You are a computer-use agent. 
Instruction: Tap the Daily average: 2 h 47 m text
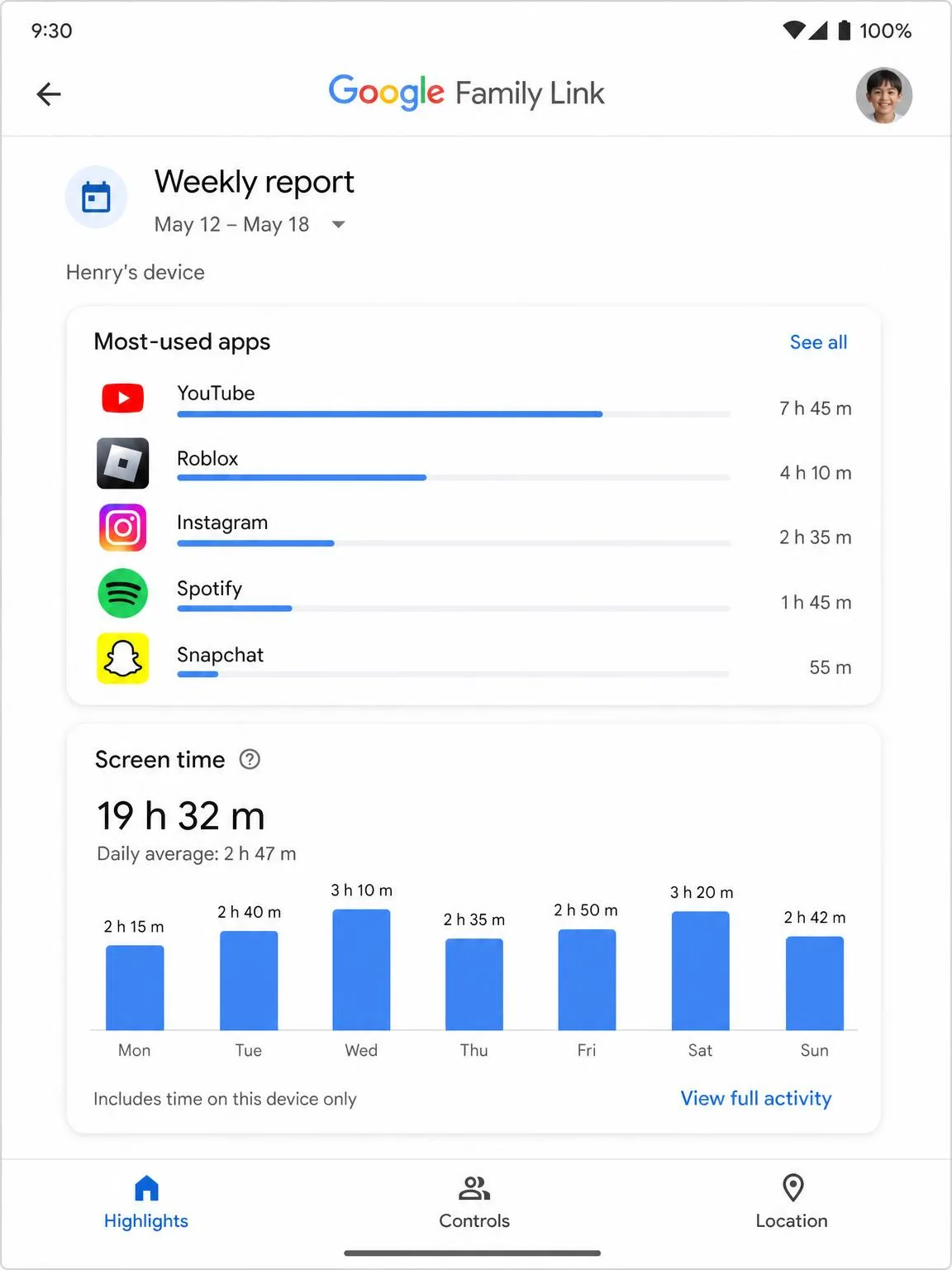tap(197, 853)
